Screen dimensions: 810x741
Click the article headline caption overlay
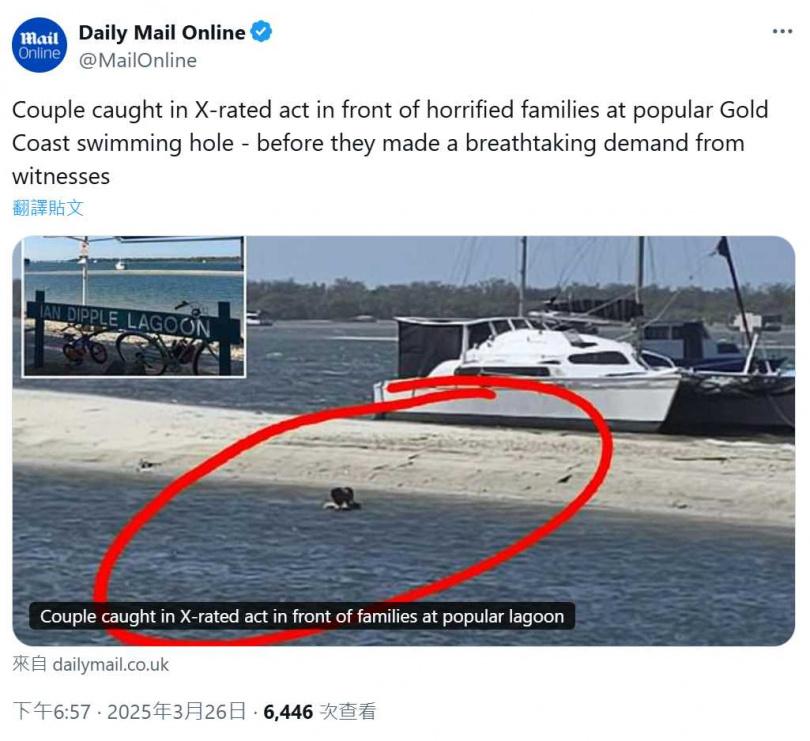pyautogui.click(x=302, y=616)
